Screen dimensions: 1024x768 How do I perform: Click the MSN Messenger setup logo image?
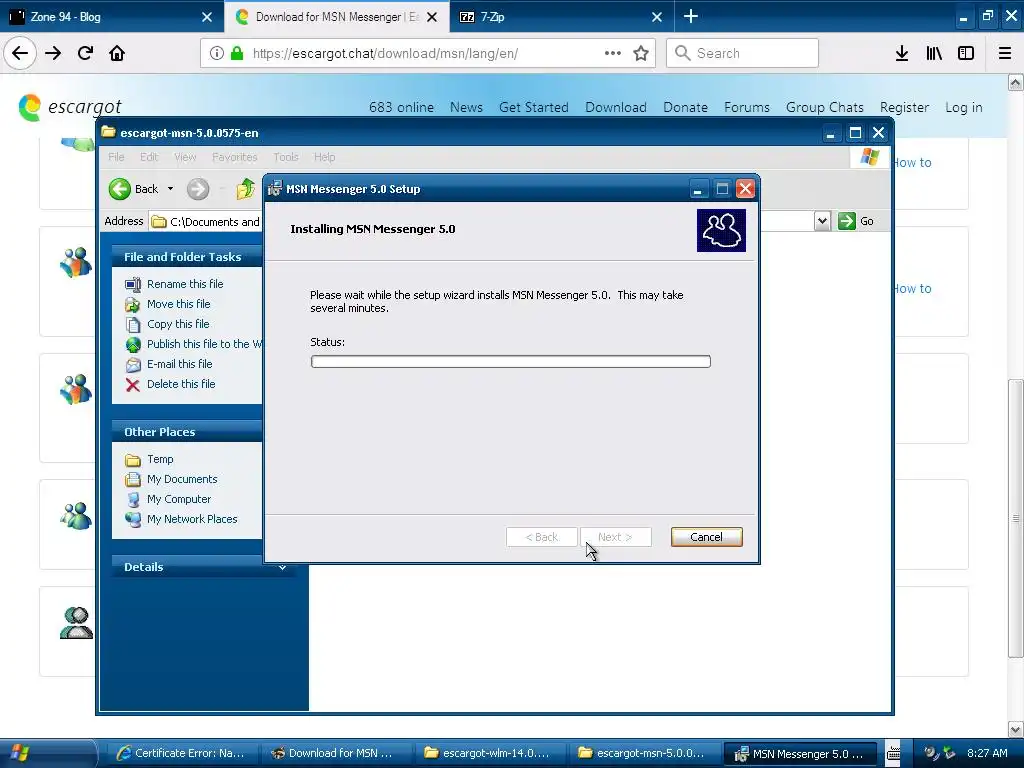point(721,230)
